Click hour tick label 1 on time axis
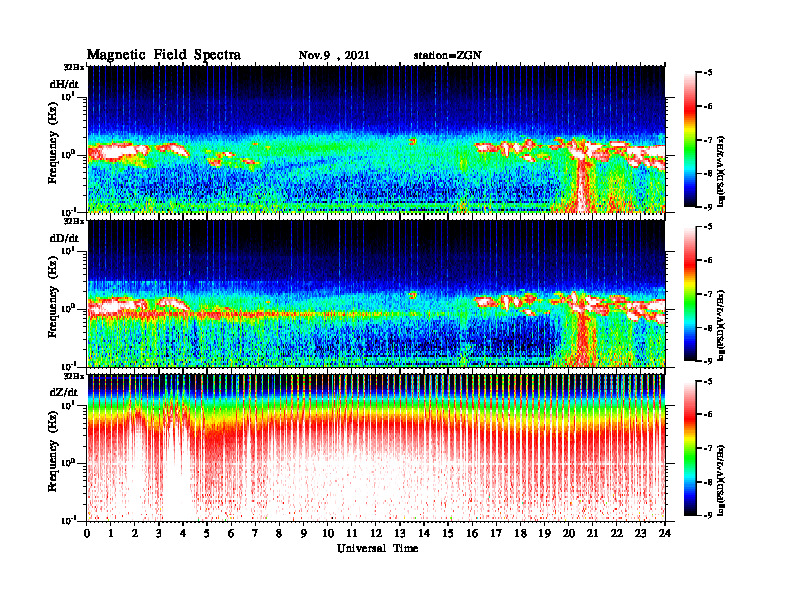792x612 pixels. coord(111,533)
